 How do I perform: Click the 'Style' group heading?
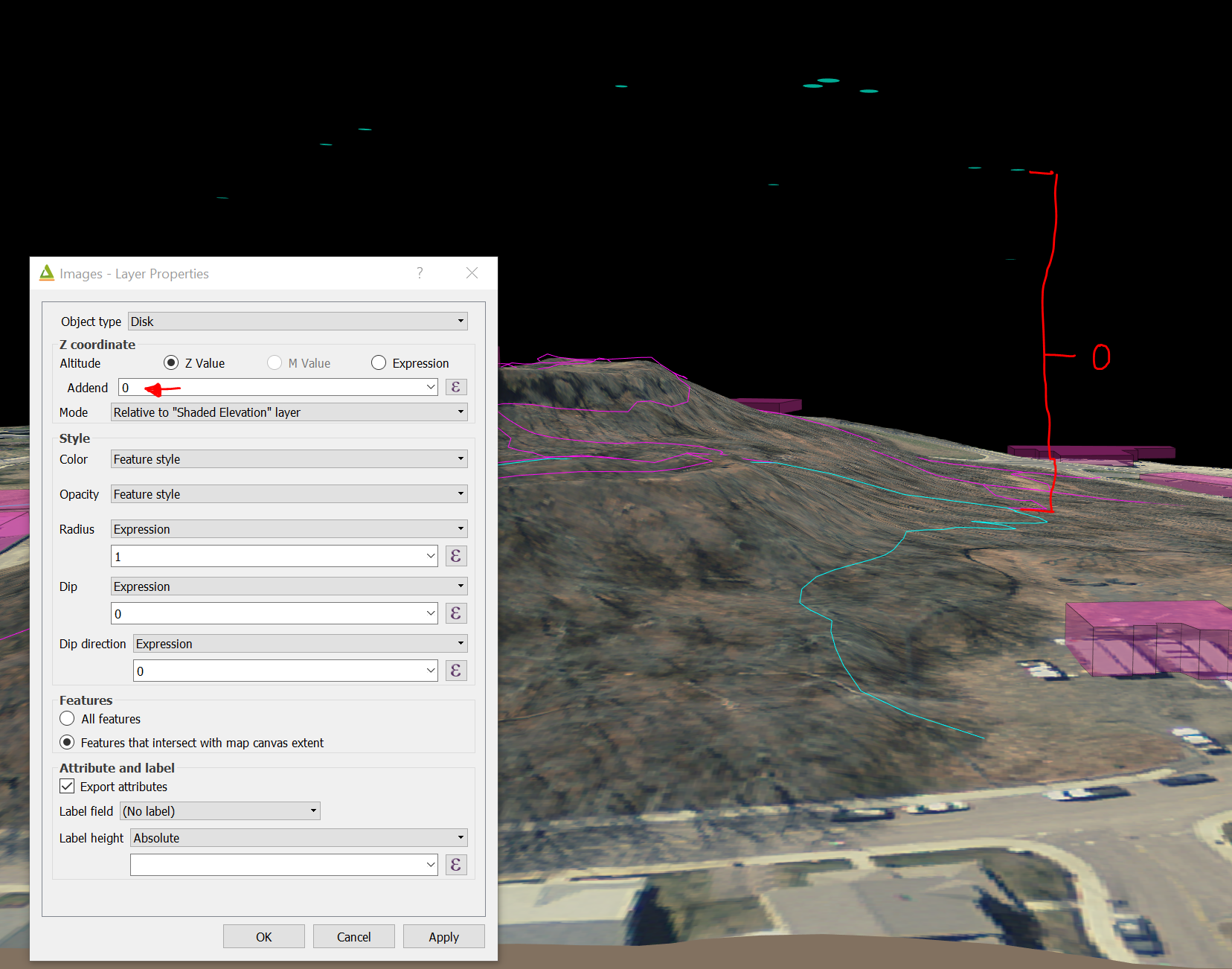74,438
